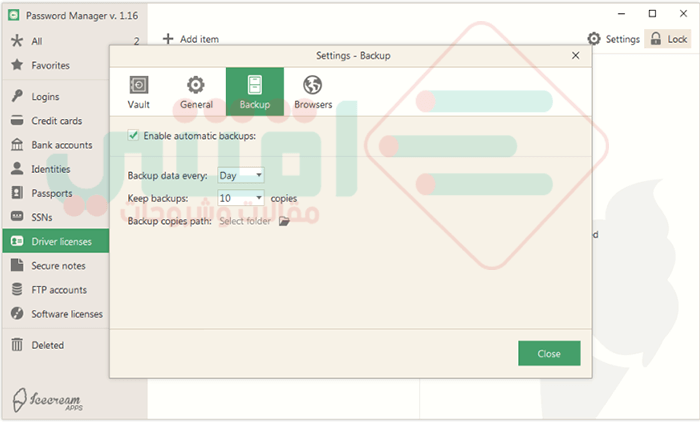
Task: Select the All category asterisk icon
Action: 17,41
